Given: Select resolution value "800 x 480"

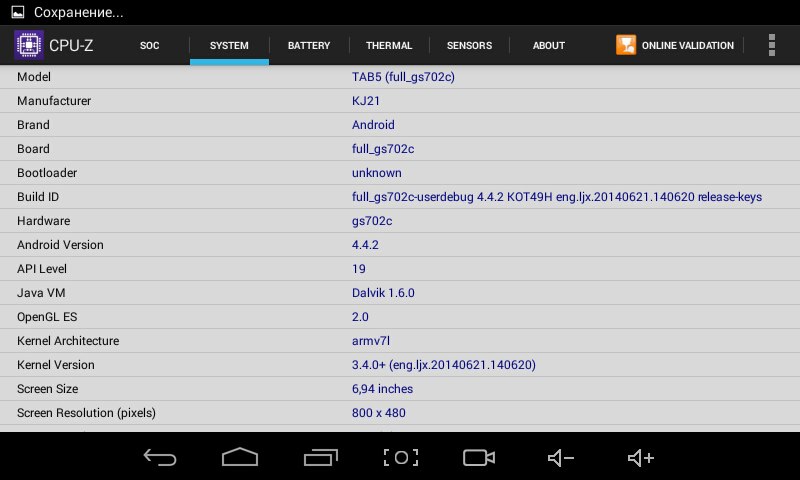Looking at the screenshot, I should point(379,412).
